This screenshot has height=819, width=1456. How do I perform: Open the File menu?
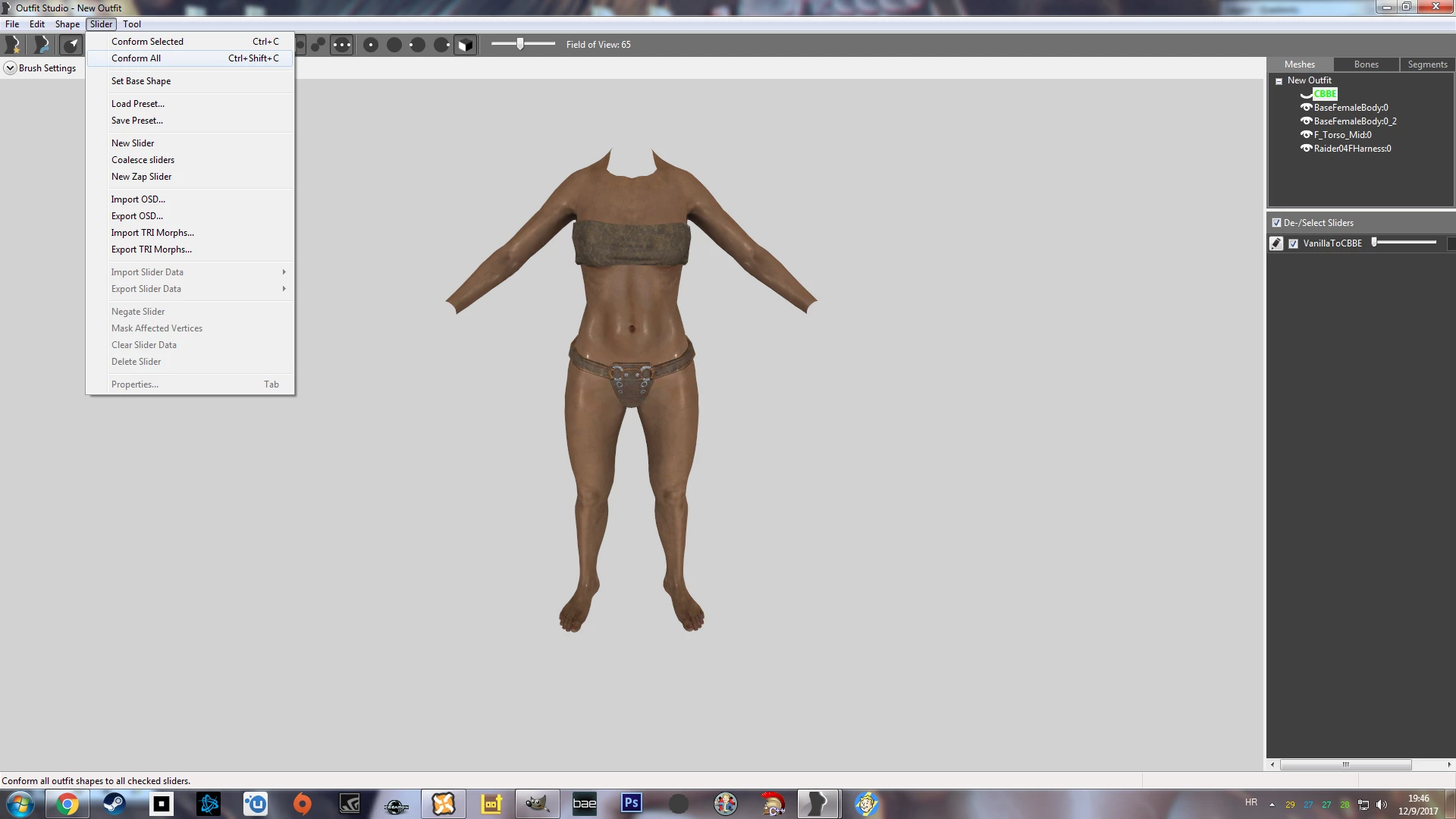click(12, 24)
